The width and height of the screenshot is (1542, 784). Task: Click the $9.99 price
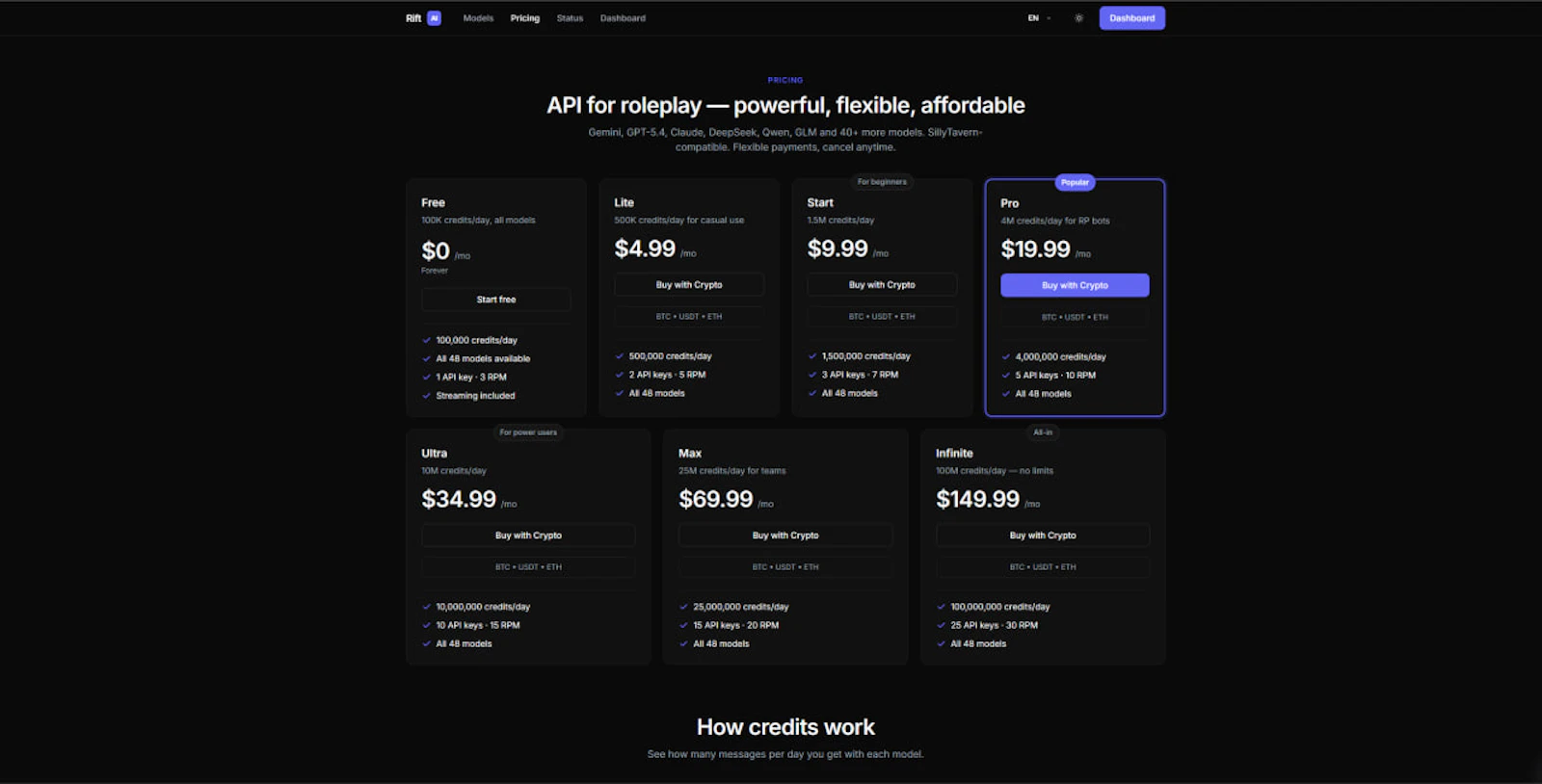pyautogui.click(x=837, y=248)
